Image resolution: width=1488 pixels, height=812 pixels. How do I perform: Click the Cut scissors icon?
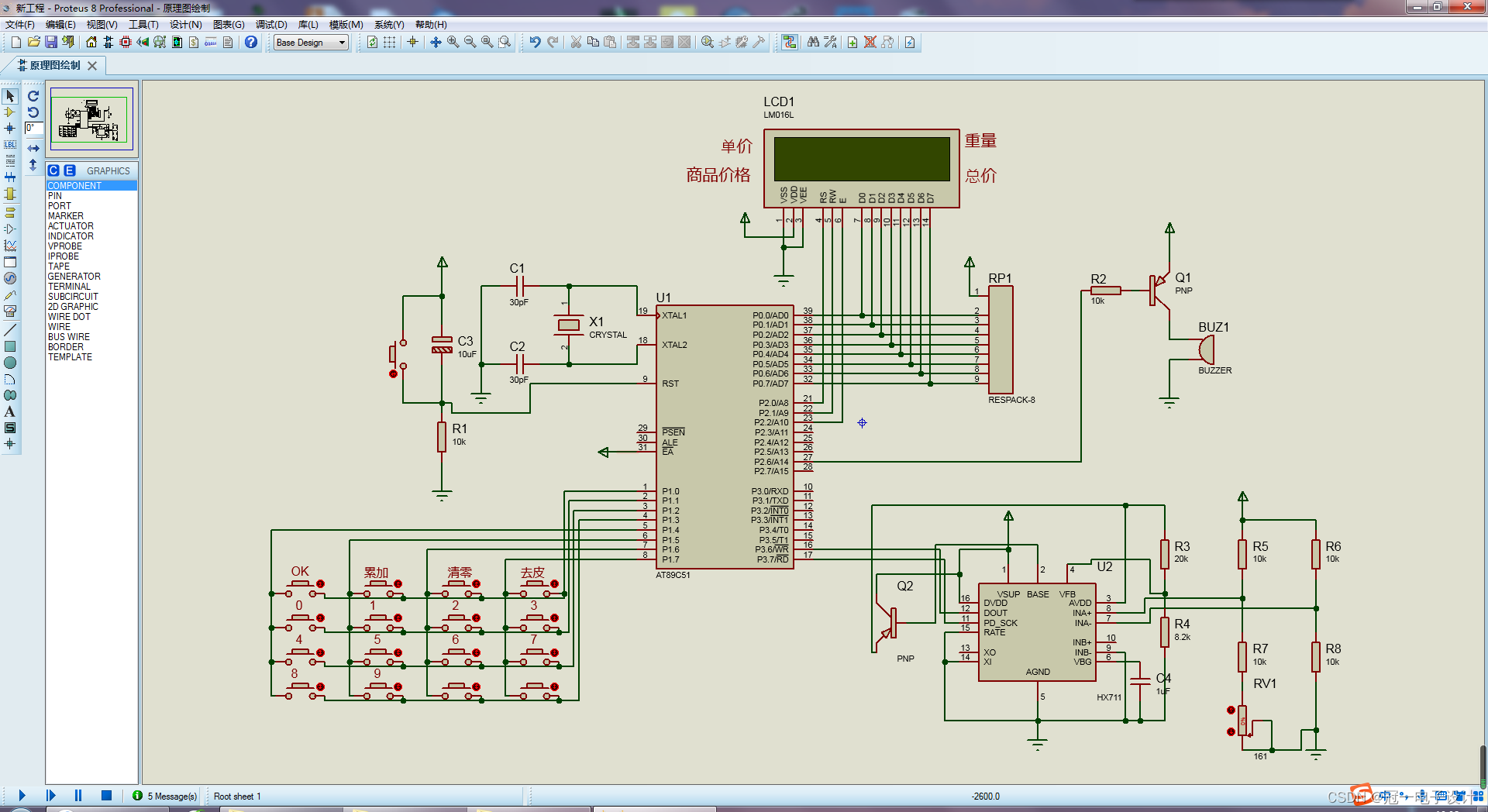pyautogui.click(x=576, y=42)
